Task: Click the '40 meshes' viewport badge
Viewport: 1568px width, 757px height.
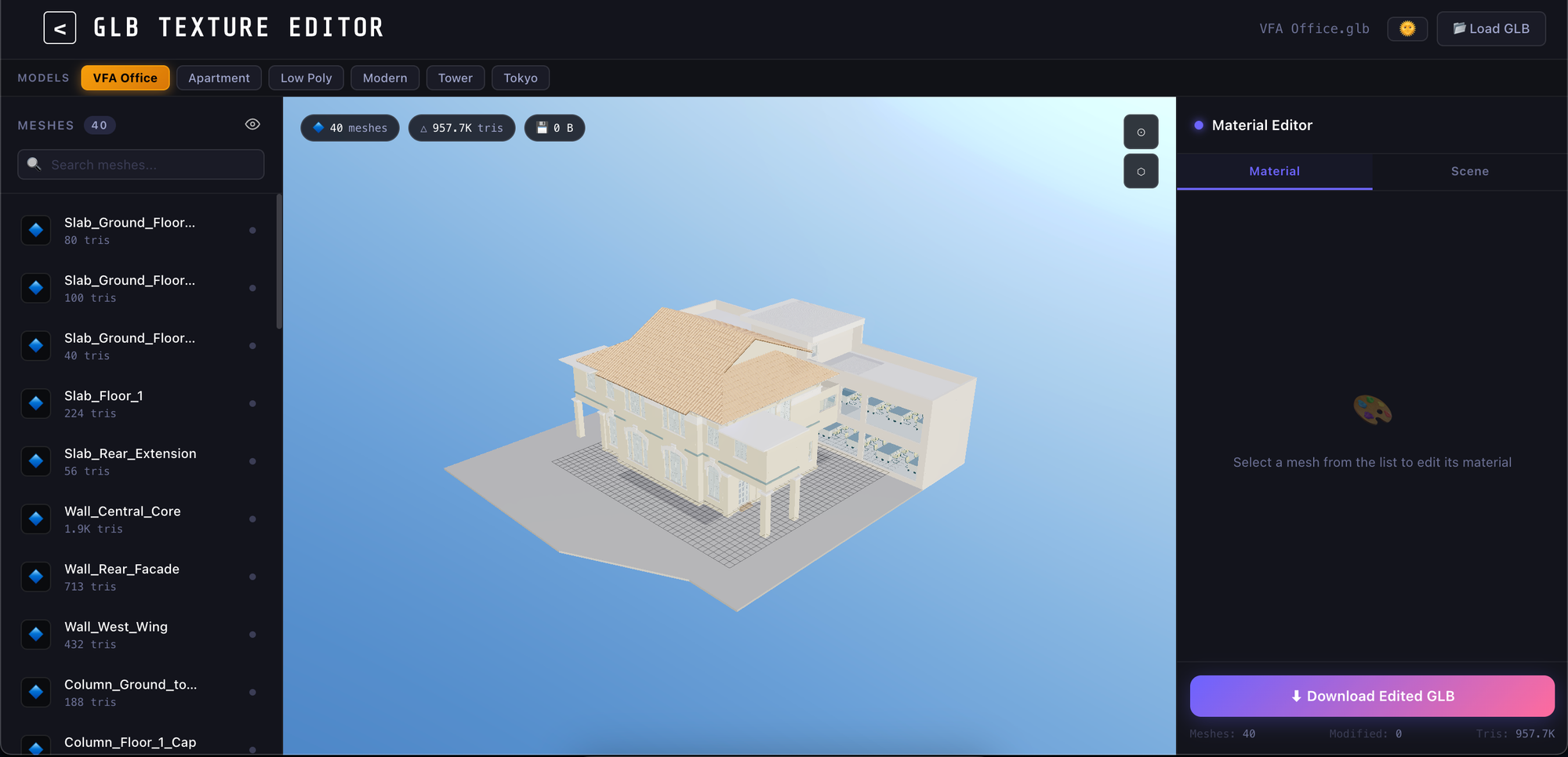Action: point(350,128)
